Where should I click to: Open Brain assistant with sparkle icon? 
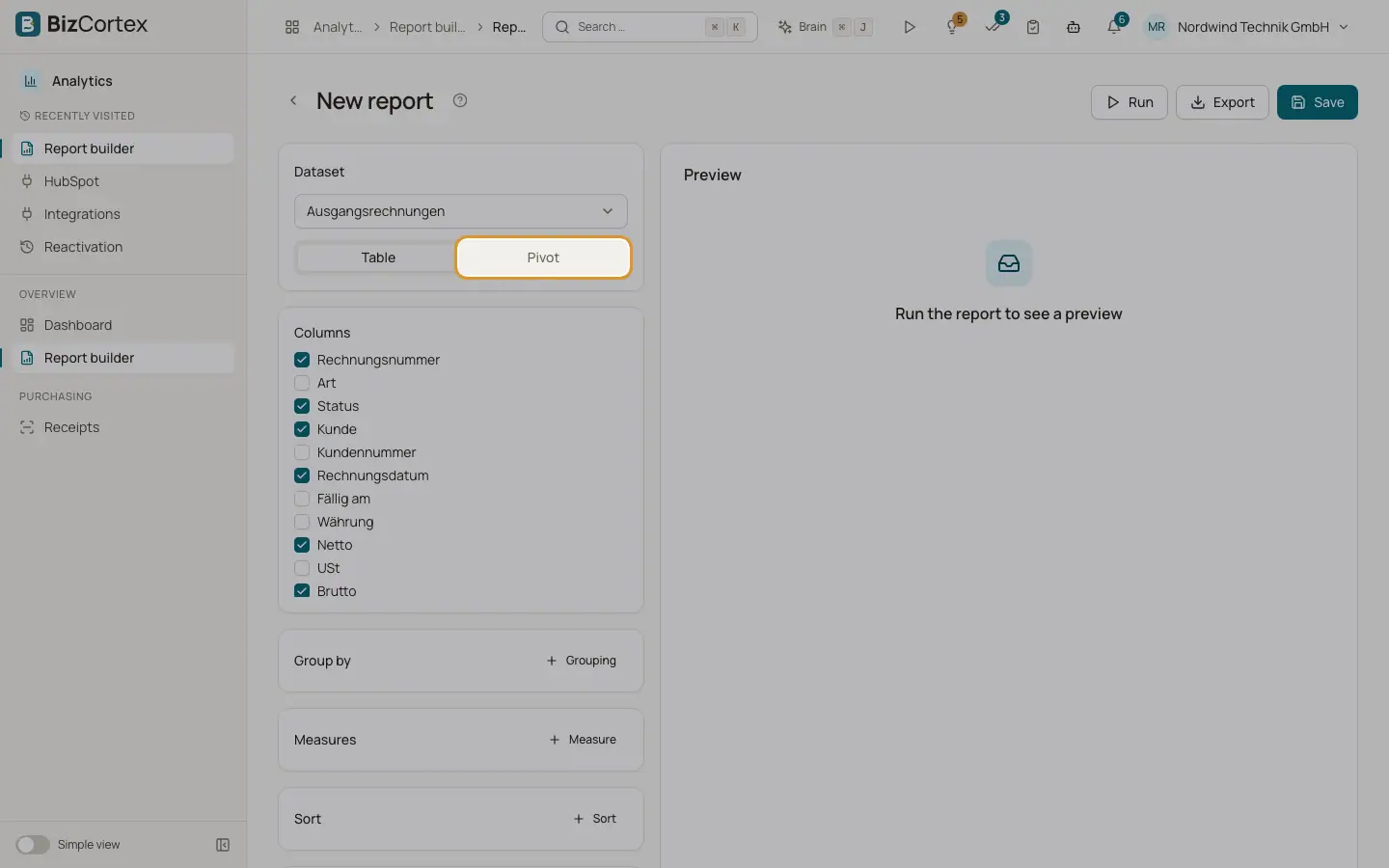826,27
